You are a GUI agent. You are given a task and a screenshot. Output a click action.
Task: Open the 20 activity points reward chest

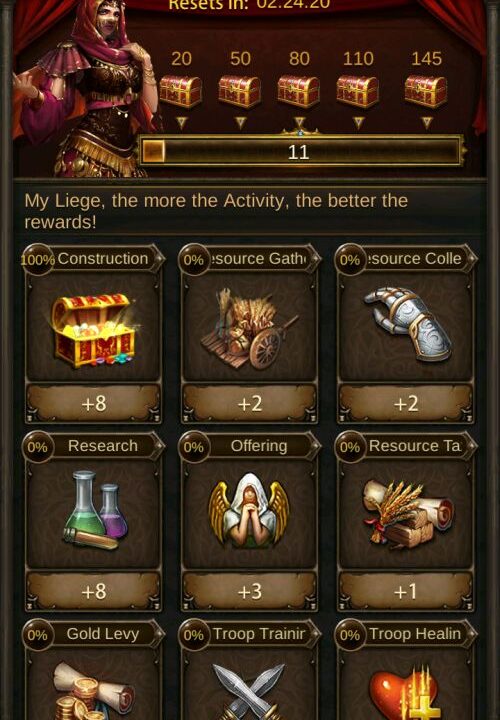coord(180,91)
